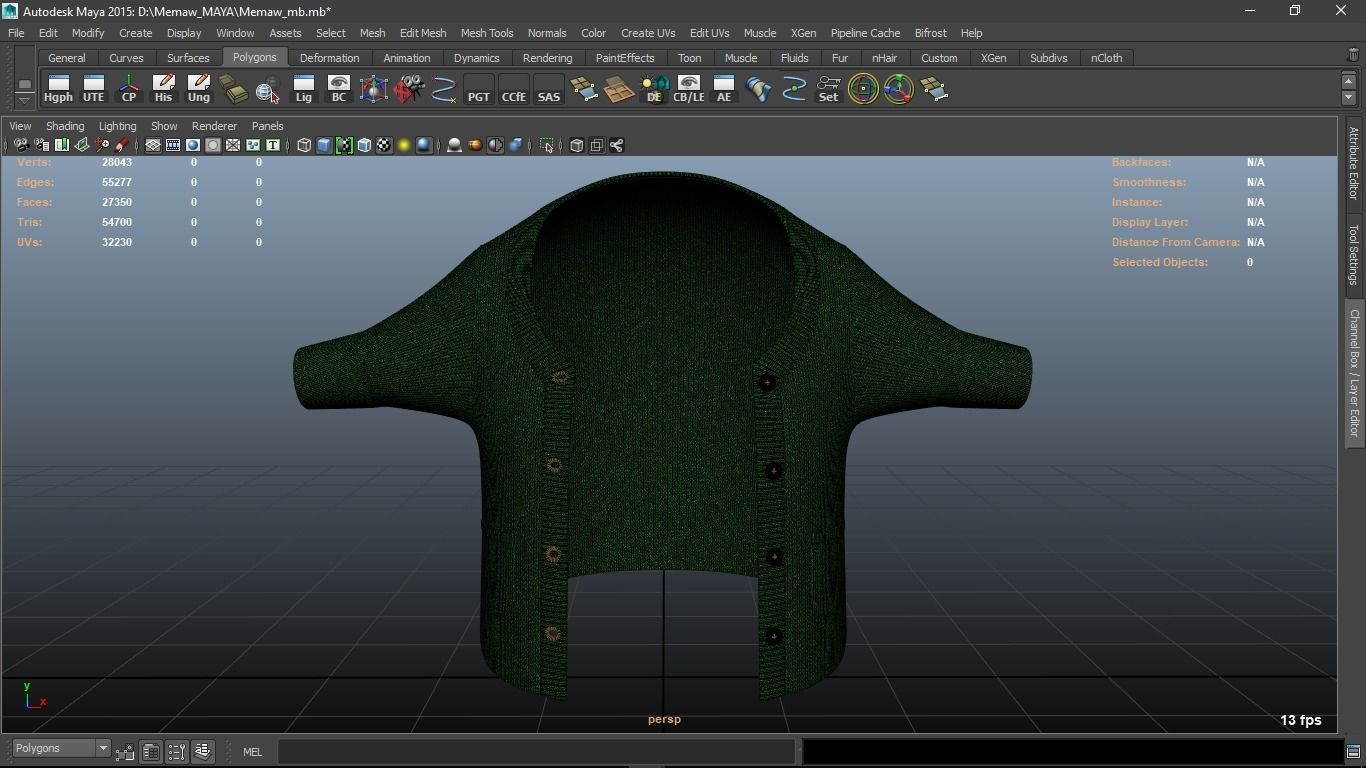Open the Hypergraph (Hgph) shelf button
Screen dimensions: 1366x768
pos(58,89)
